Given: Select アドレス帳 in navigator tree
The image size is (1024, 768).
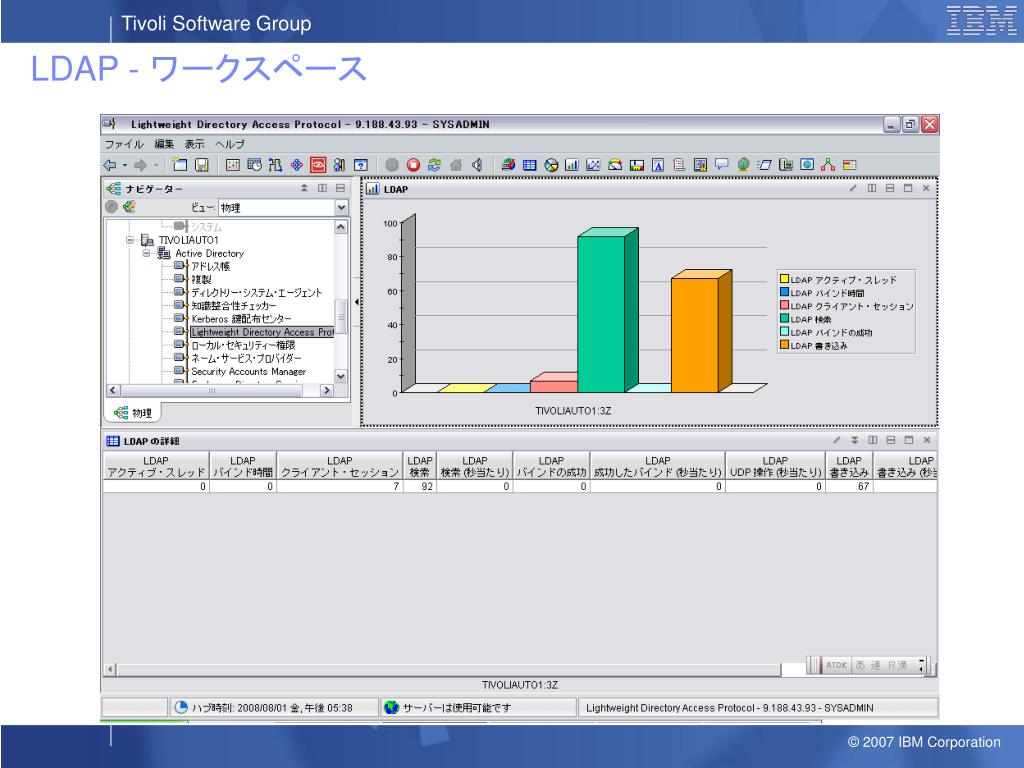Looking at the screenshot, I should pos(210,266).
